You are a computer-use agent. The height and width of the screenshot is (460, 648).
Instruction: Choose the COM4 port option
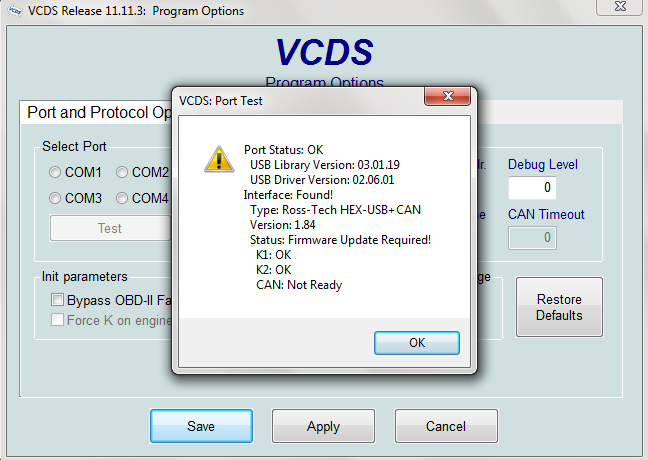coord(122,198)
